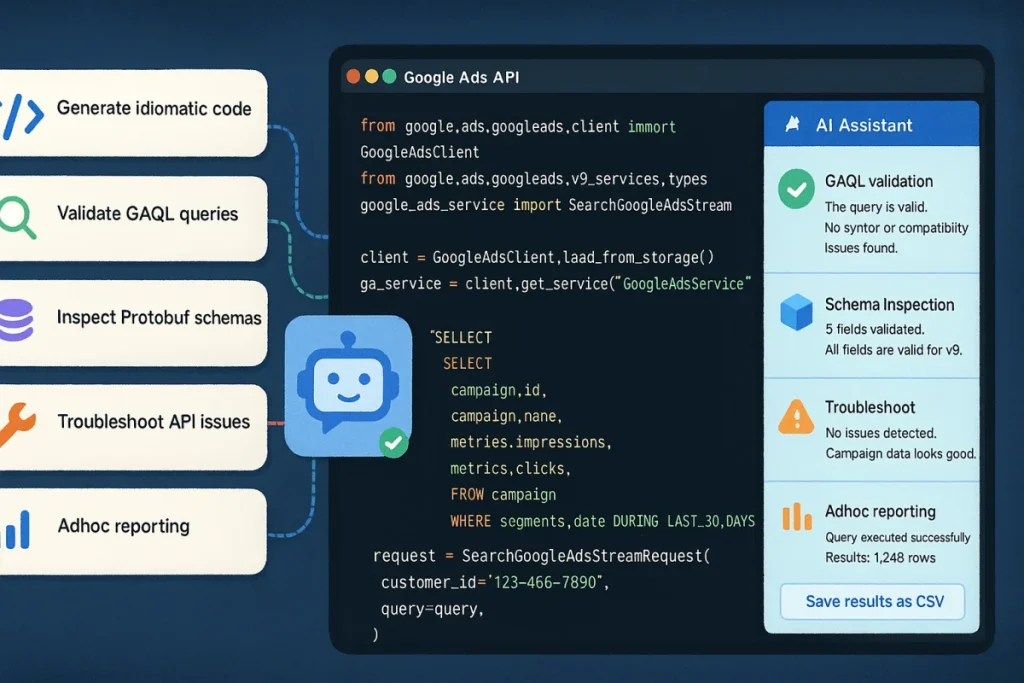Click the orange wrench icon for troubleshooting
This screenshot has height=683, width=1024.
[x=17, y=424]
